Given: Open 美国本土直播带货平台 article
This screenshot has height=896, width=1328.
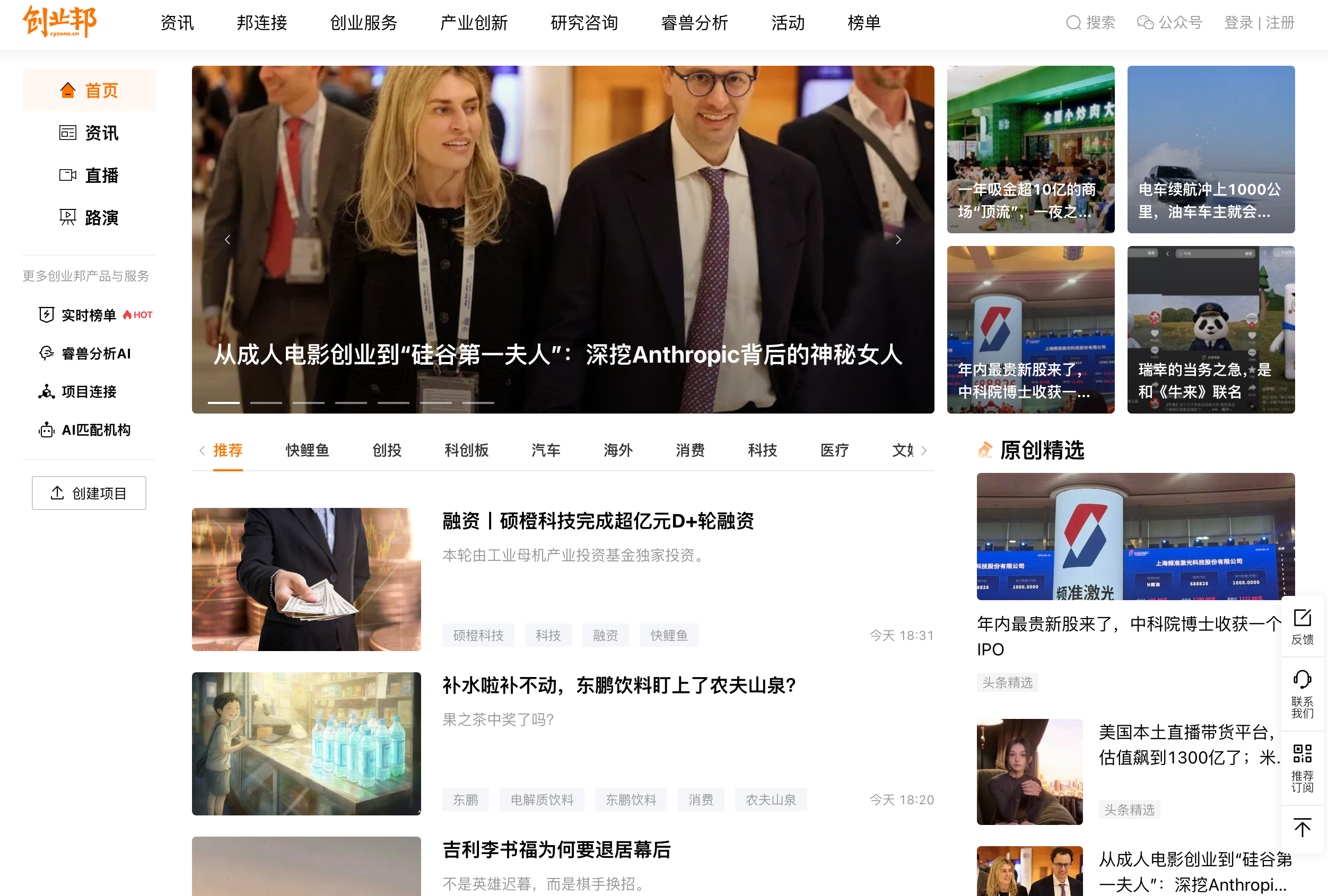Looking at the screenshot, I should 1189,745.
